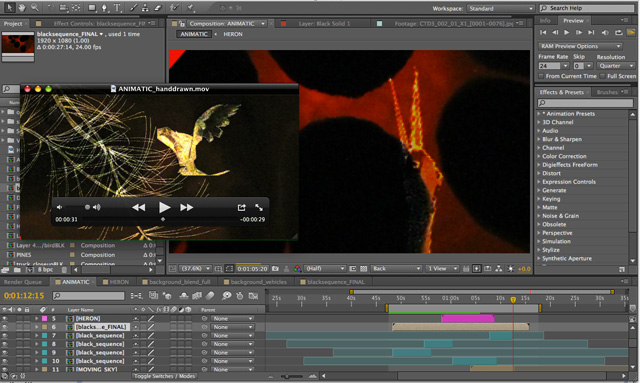Open the Graph Editor icon in timeline
This screenshot has height=383, width=640.
pyautogui.click(x=253, y=295)
